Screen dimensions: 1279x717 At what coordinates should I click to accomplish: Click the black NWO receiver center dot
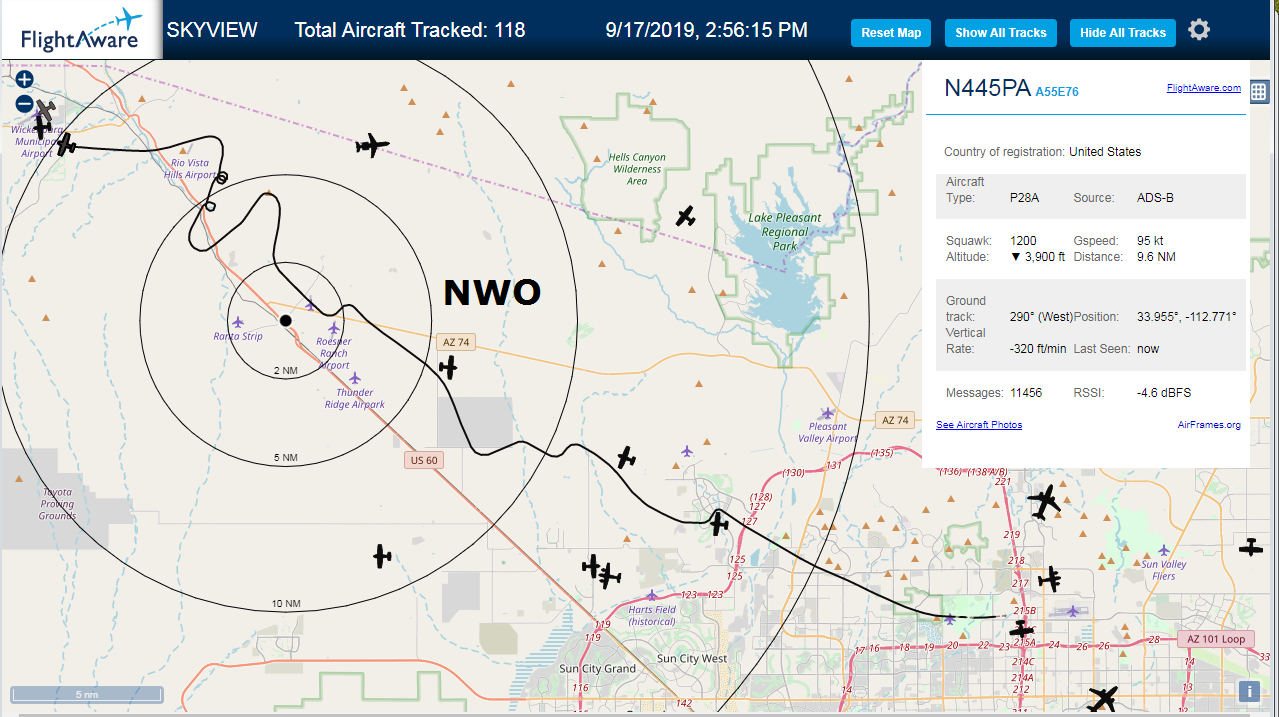(x=285, y=320)
